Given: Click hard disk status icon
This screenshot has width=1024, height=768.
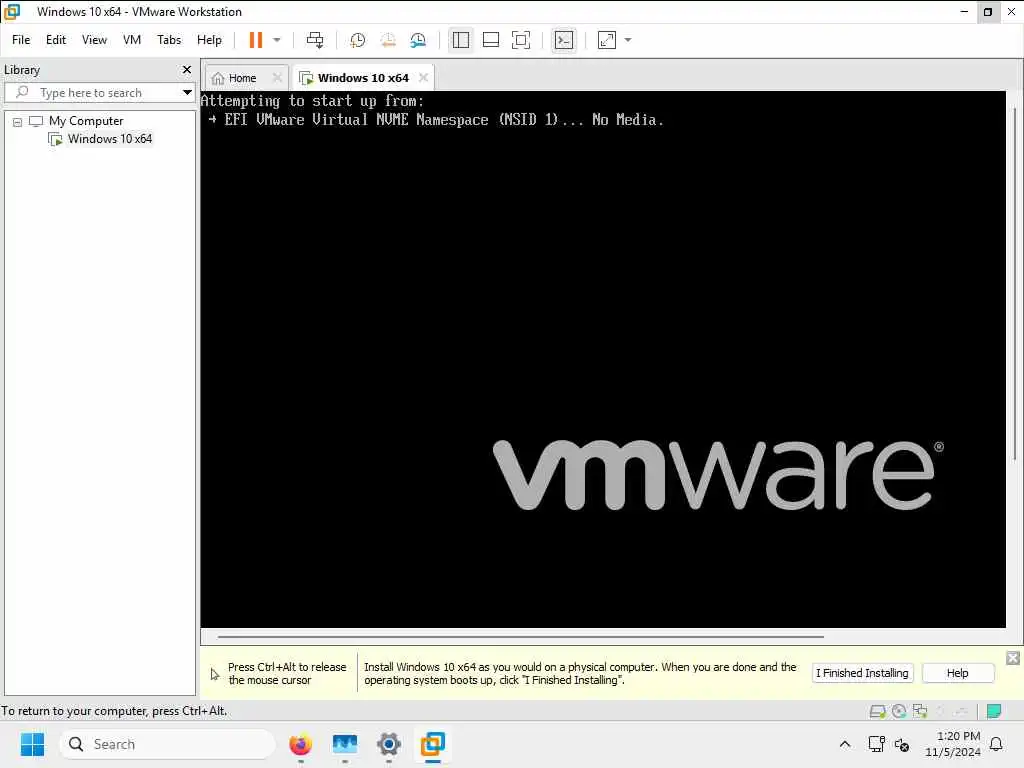Looking at the screenshot, I should (877, 711).
